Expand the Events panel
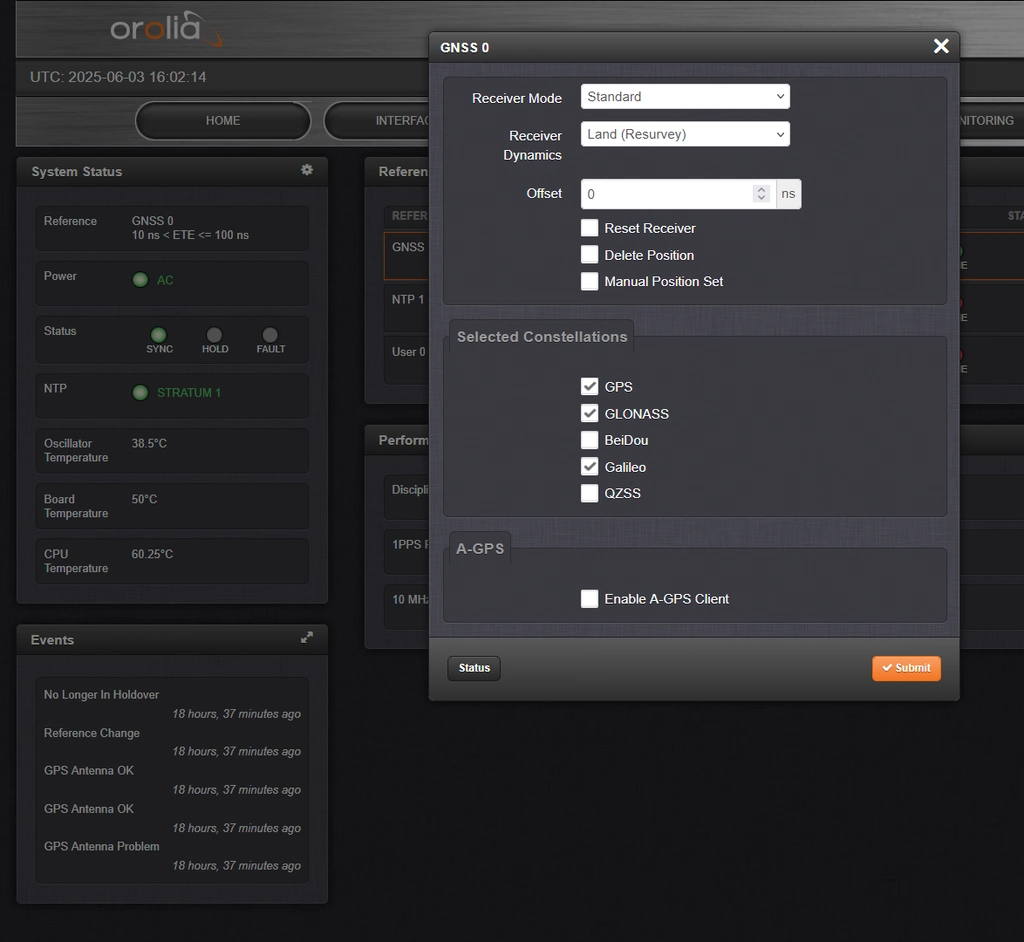 (x=306, y=638)
